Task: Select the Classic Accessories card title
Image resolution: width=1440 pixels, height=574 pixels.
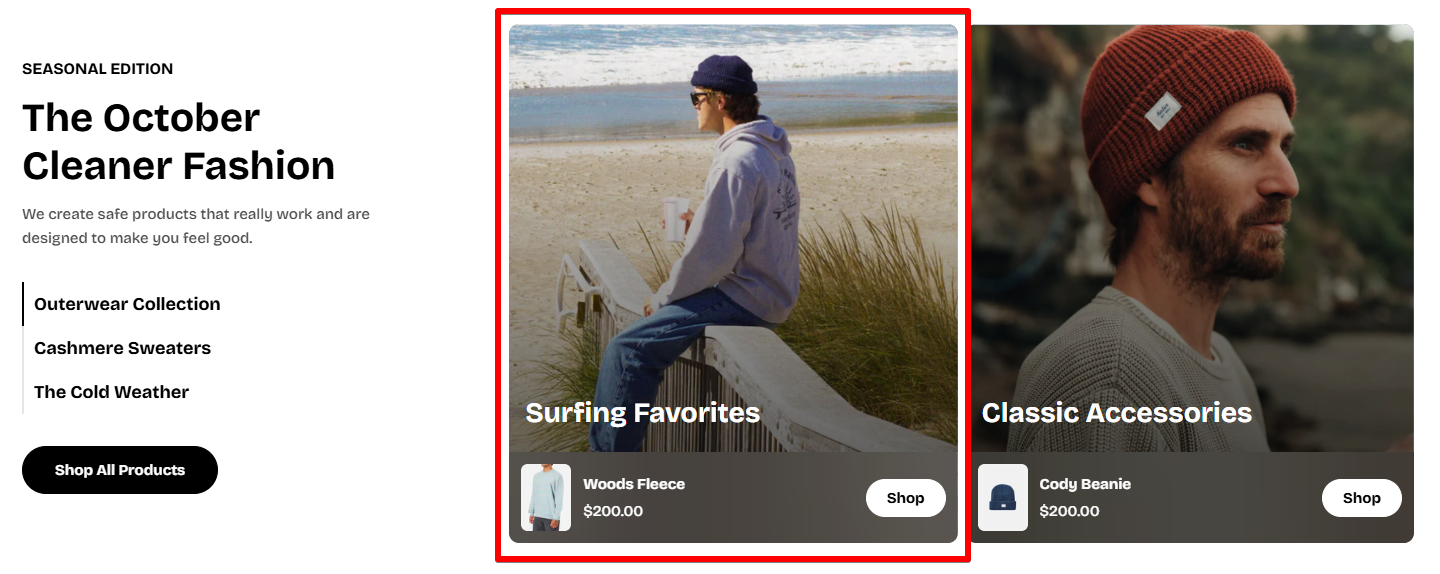Action: [x=1116, y=413]
